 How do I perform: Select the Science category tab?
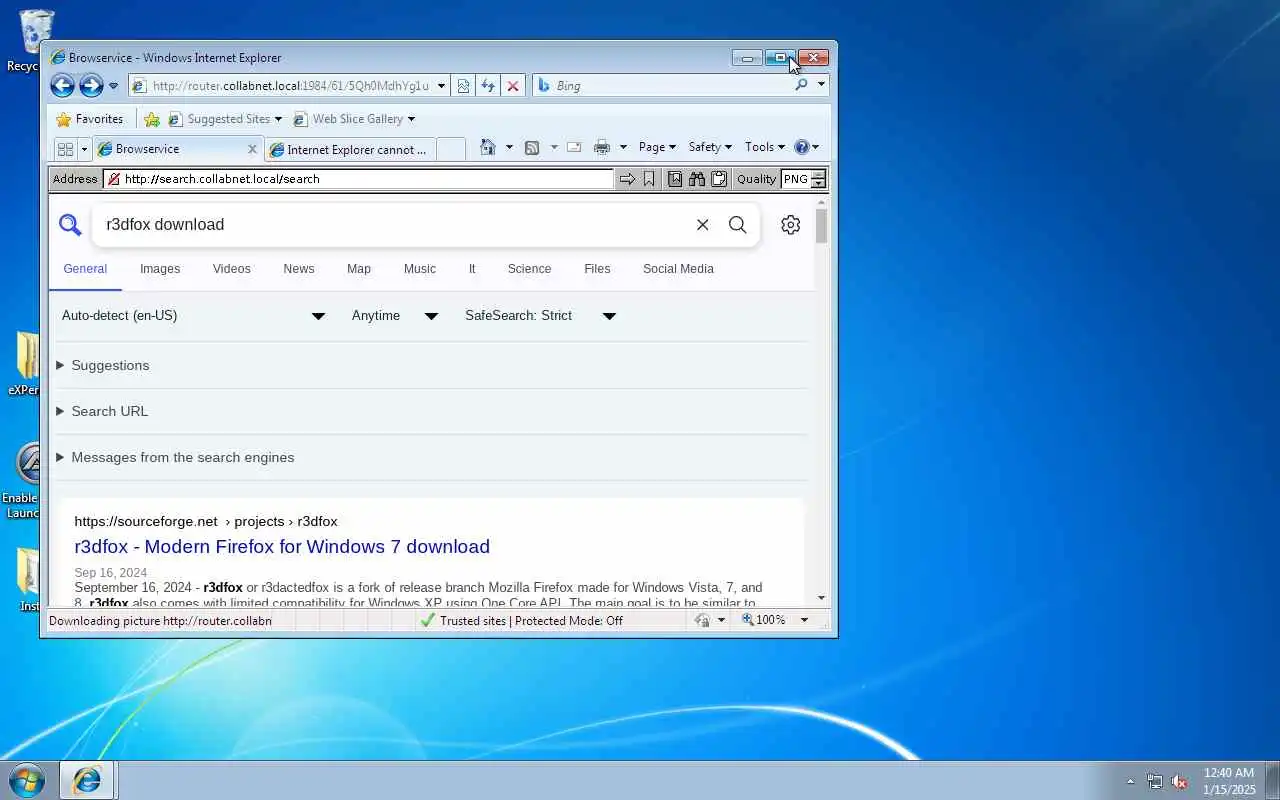(529, 269)
